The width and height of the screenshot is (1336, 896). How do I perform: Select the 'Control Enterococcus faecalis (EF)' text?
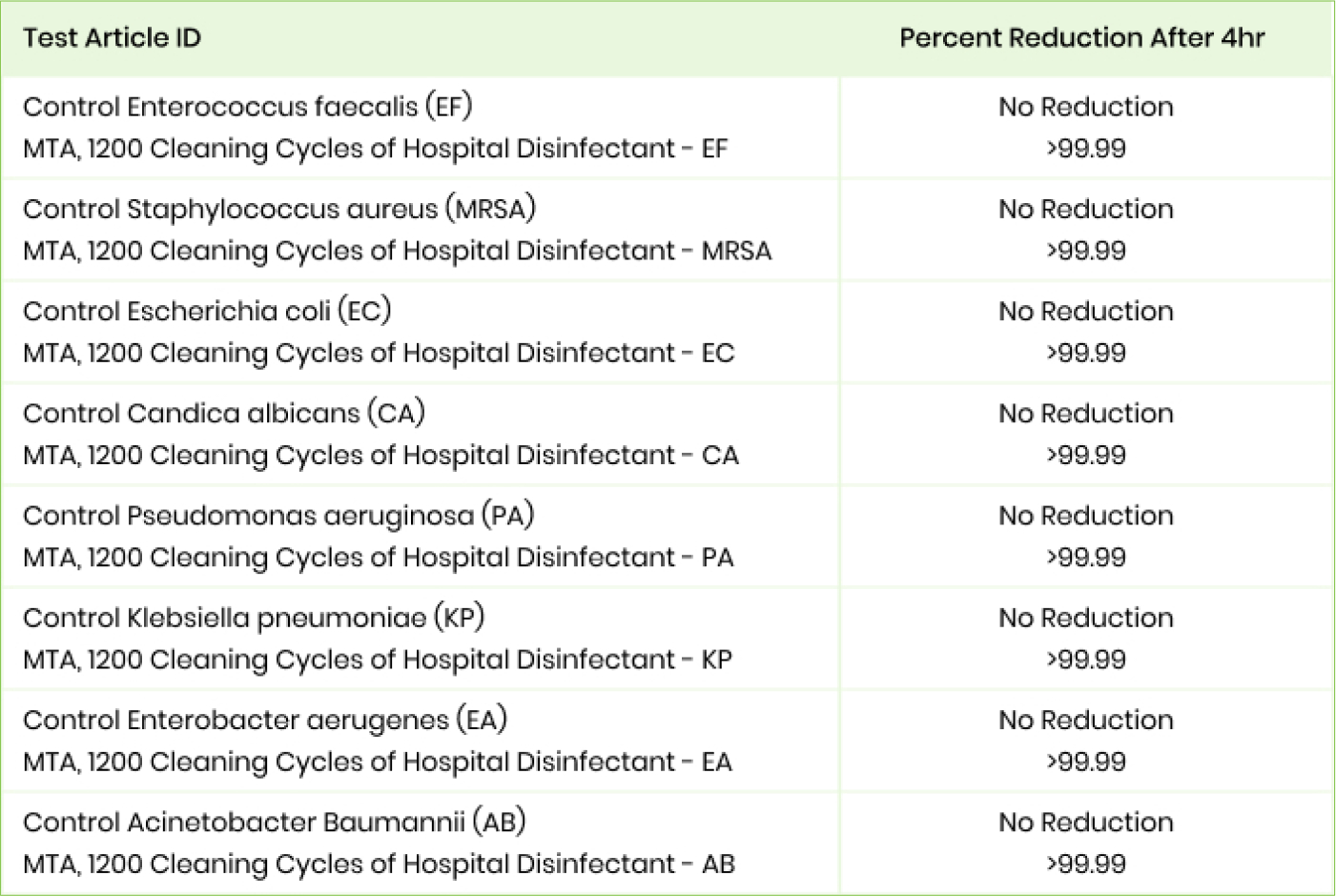pos(247,106)
